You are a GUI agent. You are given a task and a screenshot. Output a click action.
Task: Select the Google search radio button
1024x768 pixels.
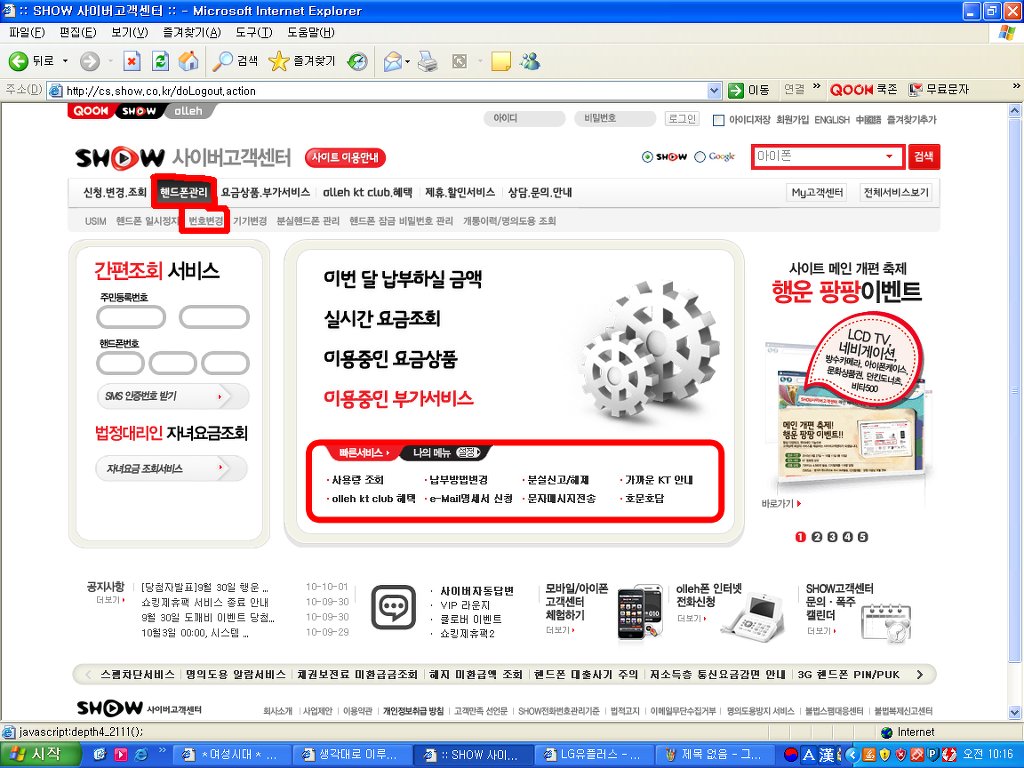(699, 157)
